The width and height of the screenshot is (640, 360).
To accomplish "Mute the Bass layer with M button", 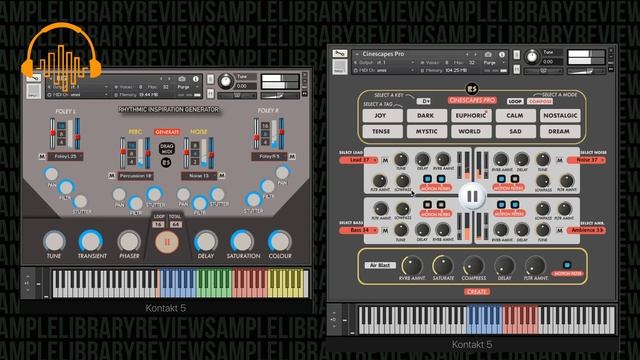I will click(385, 231).
